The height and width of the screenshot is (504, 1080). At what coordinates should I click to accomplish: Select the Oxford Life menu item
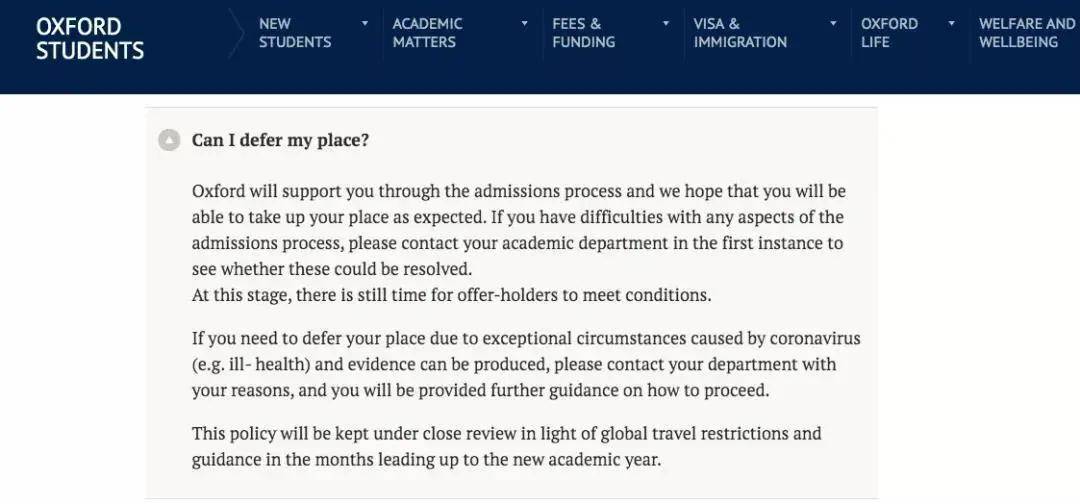[x=889, y=33]
